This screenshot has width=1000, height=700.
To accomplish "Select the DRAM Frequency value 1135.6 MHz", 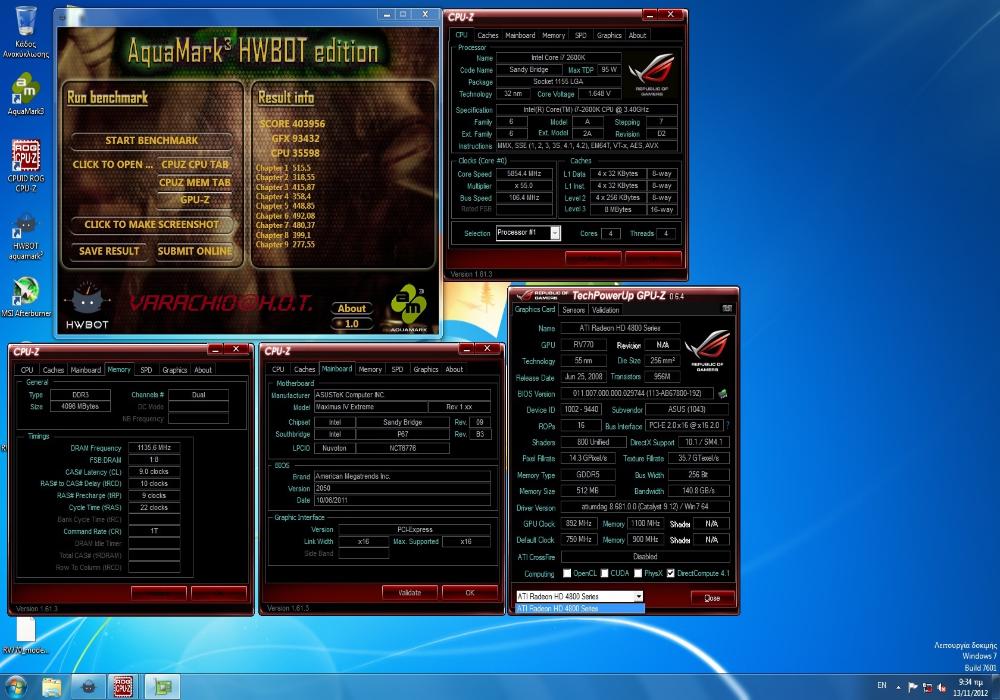I will [x=154, y=448].
